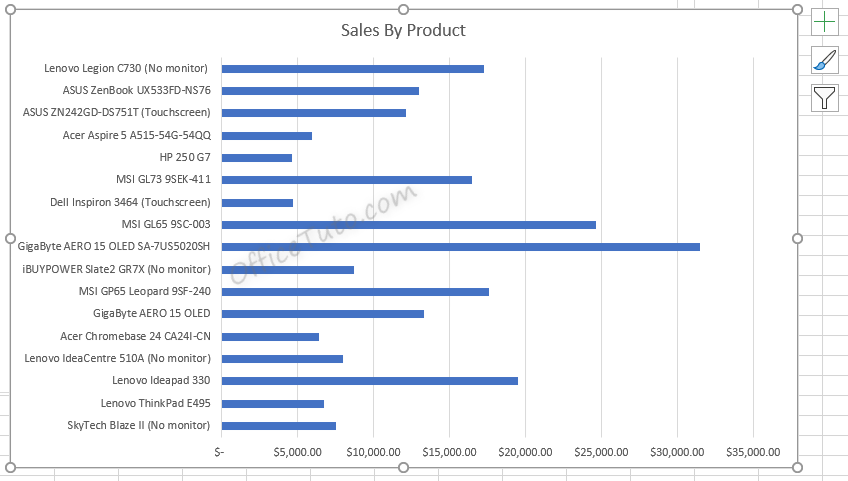Viewport: 848px width, 481px height.
Task: Open the Chart Filters funnel button
Action: (x=825, y=98)
